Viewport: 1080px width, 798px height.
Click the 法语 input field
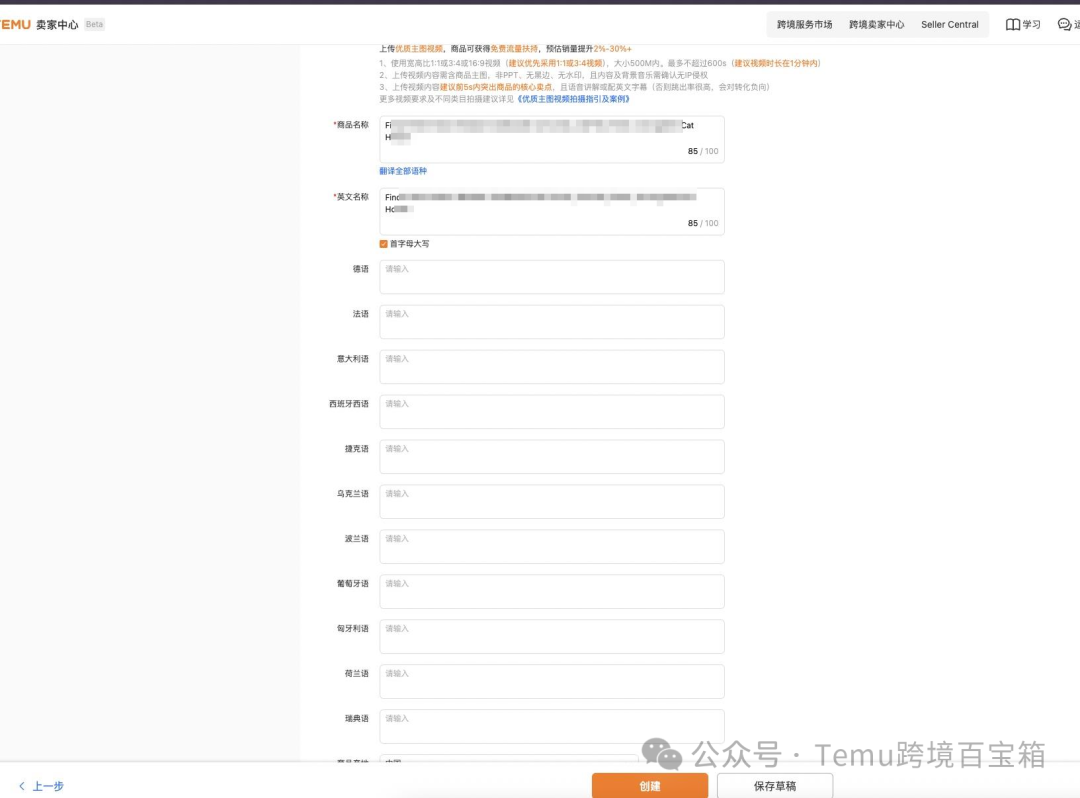tap(552, 322)
